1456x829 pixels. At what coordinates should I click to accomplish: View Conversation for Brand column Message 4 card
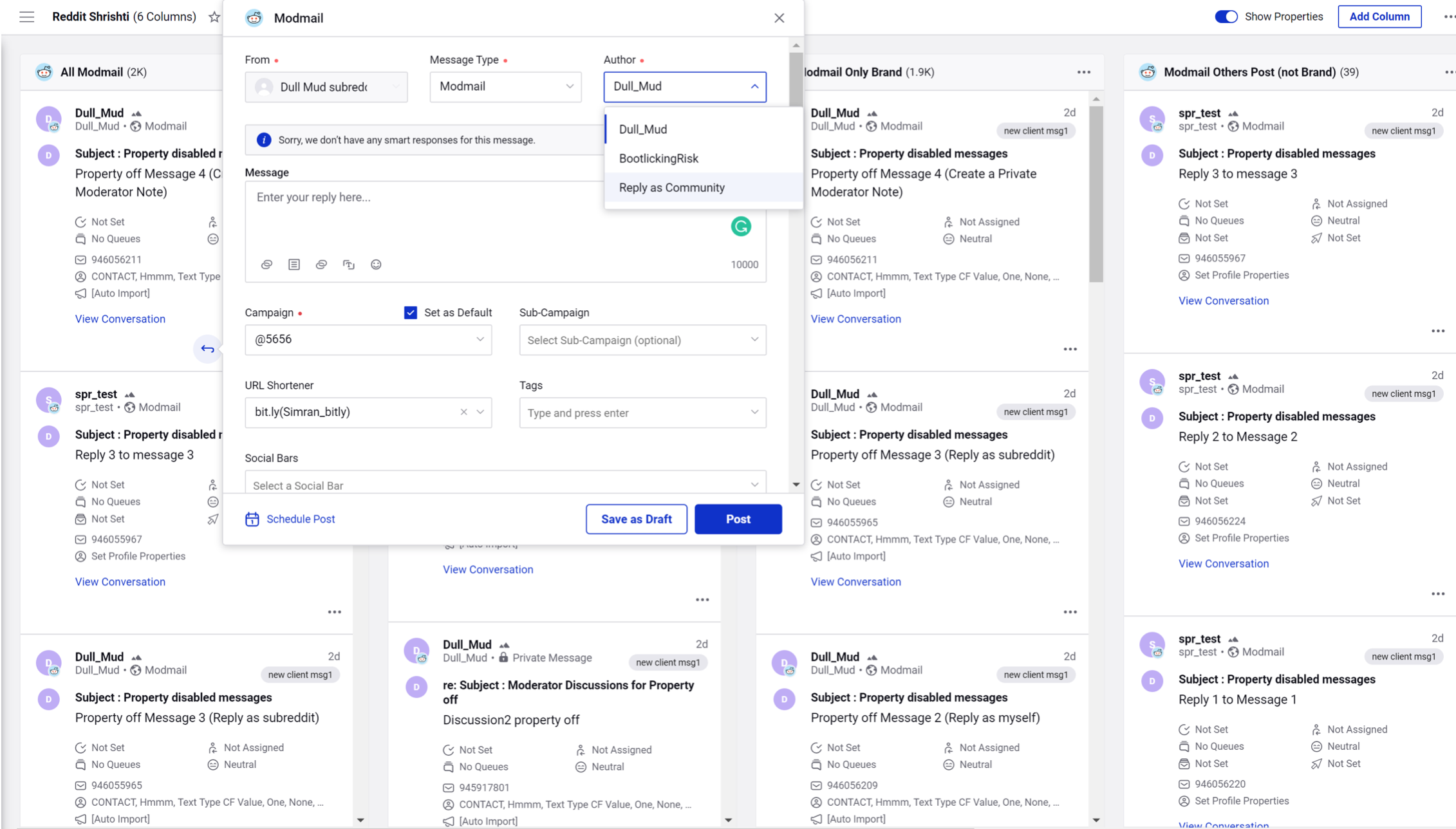(855, 319)
